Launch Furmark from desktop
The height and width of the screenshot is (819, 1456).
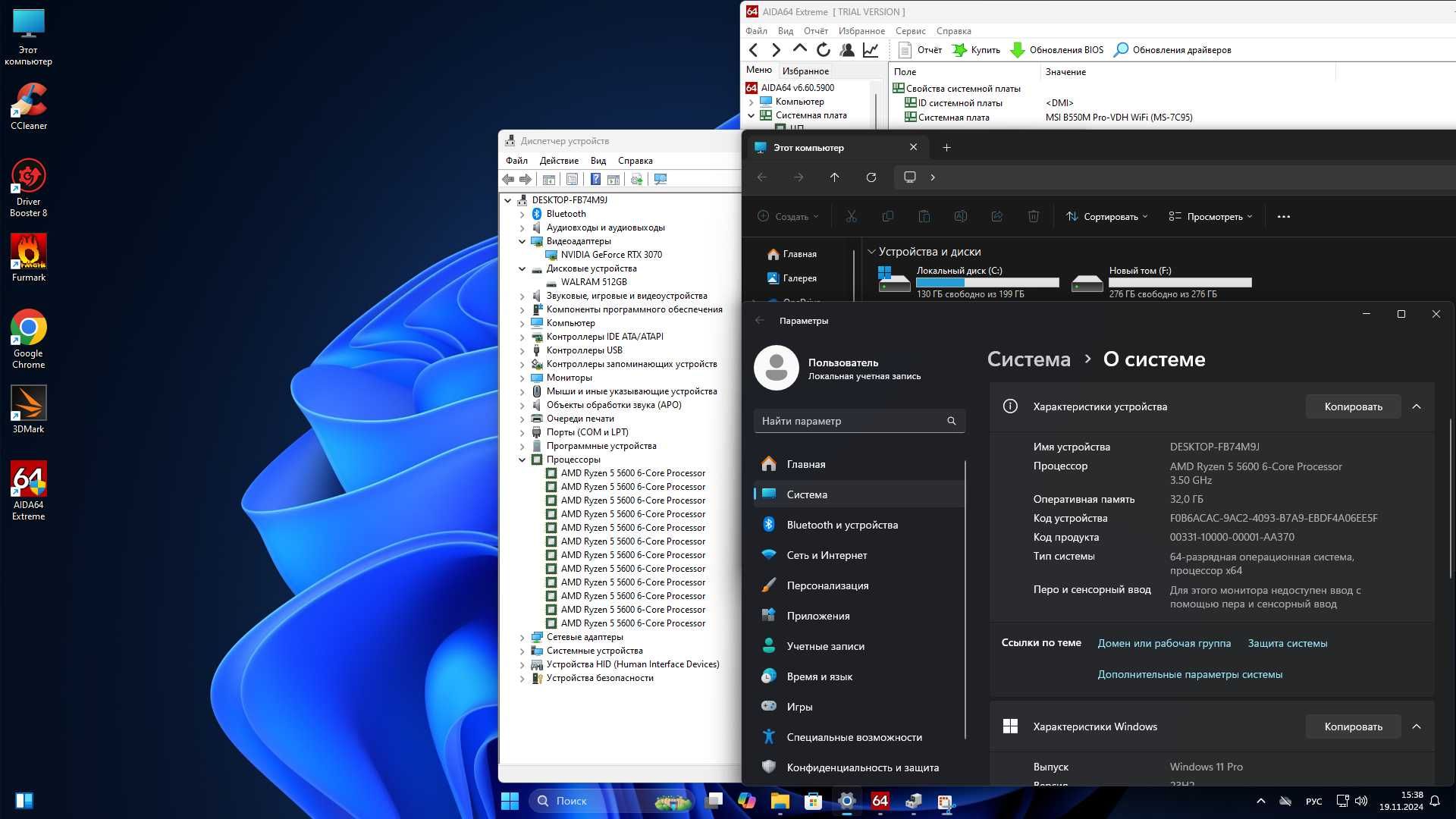(29, 258)
